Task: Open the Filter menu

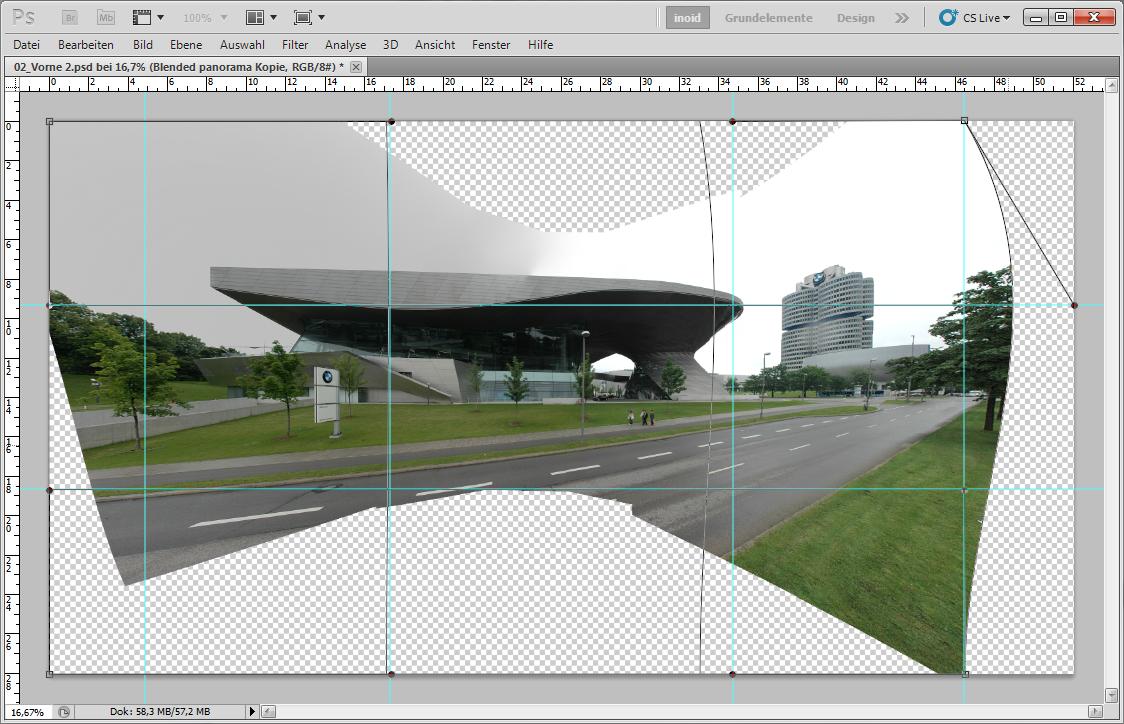Action: pos(294,45)
